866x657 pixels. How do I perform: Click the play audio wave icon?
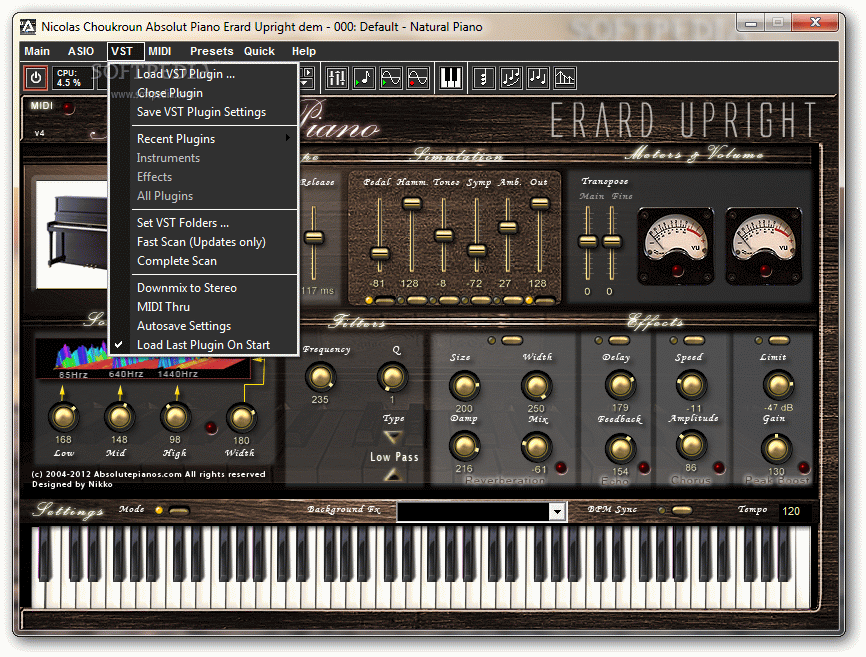(390, 78)
